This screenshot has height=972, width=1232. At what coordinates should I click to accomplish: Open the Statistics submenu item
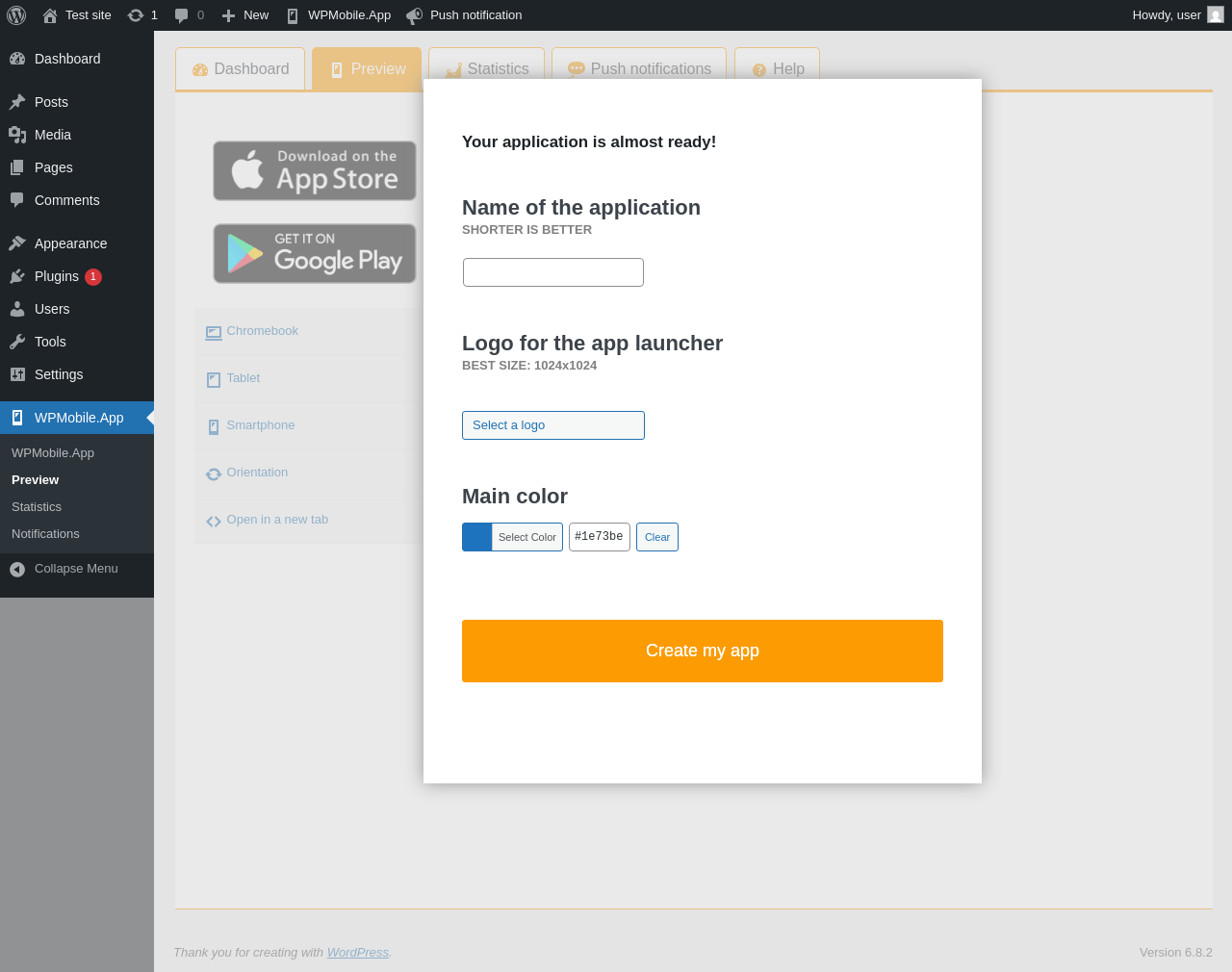(x=37, y=507)
